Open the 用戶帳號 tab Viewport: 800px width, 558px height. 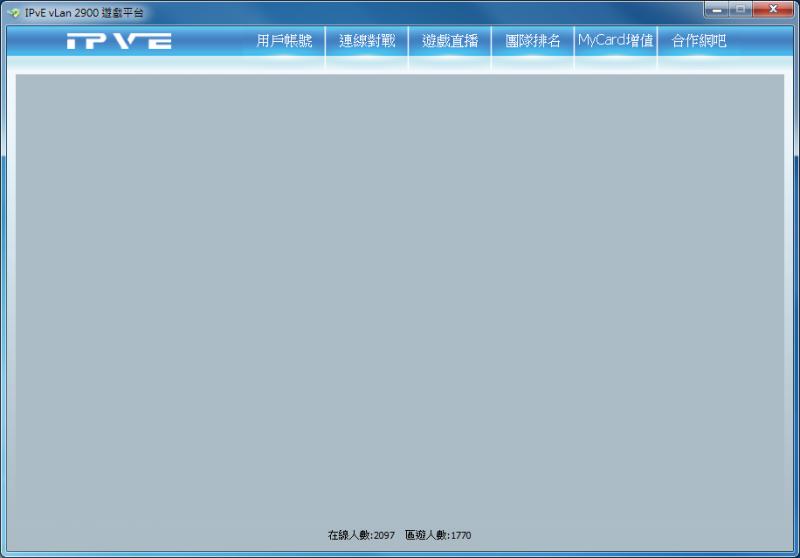(284, 41)
